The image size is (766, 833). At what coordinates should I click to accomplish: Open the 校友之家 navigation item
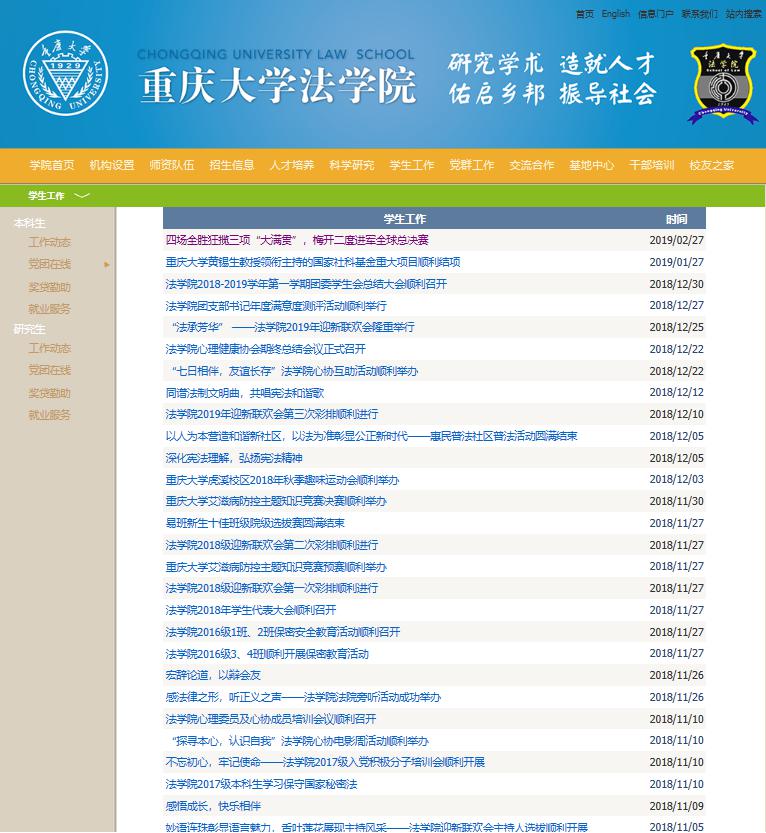pyautogui.click(x=711, y=165)
